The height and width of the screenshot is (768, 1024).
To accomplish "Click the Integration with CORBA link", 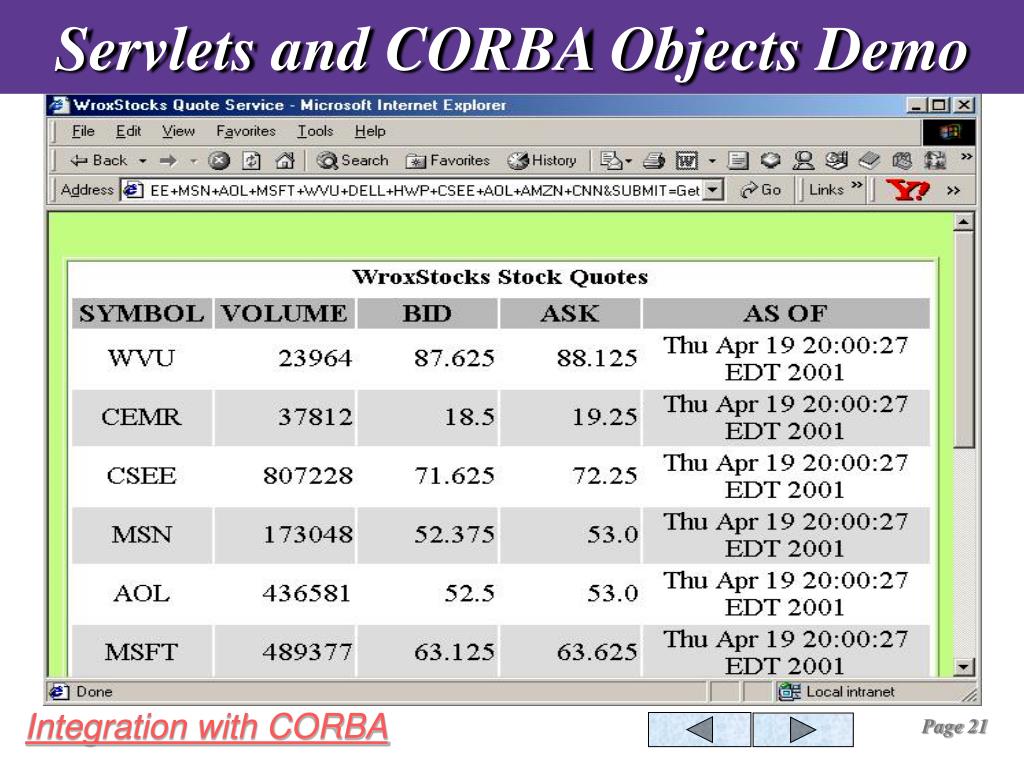I will point(208,728).
